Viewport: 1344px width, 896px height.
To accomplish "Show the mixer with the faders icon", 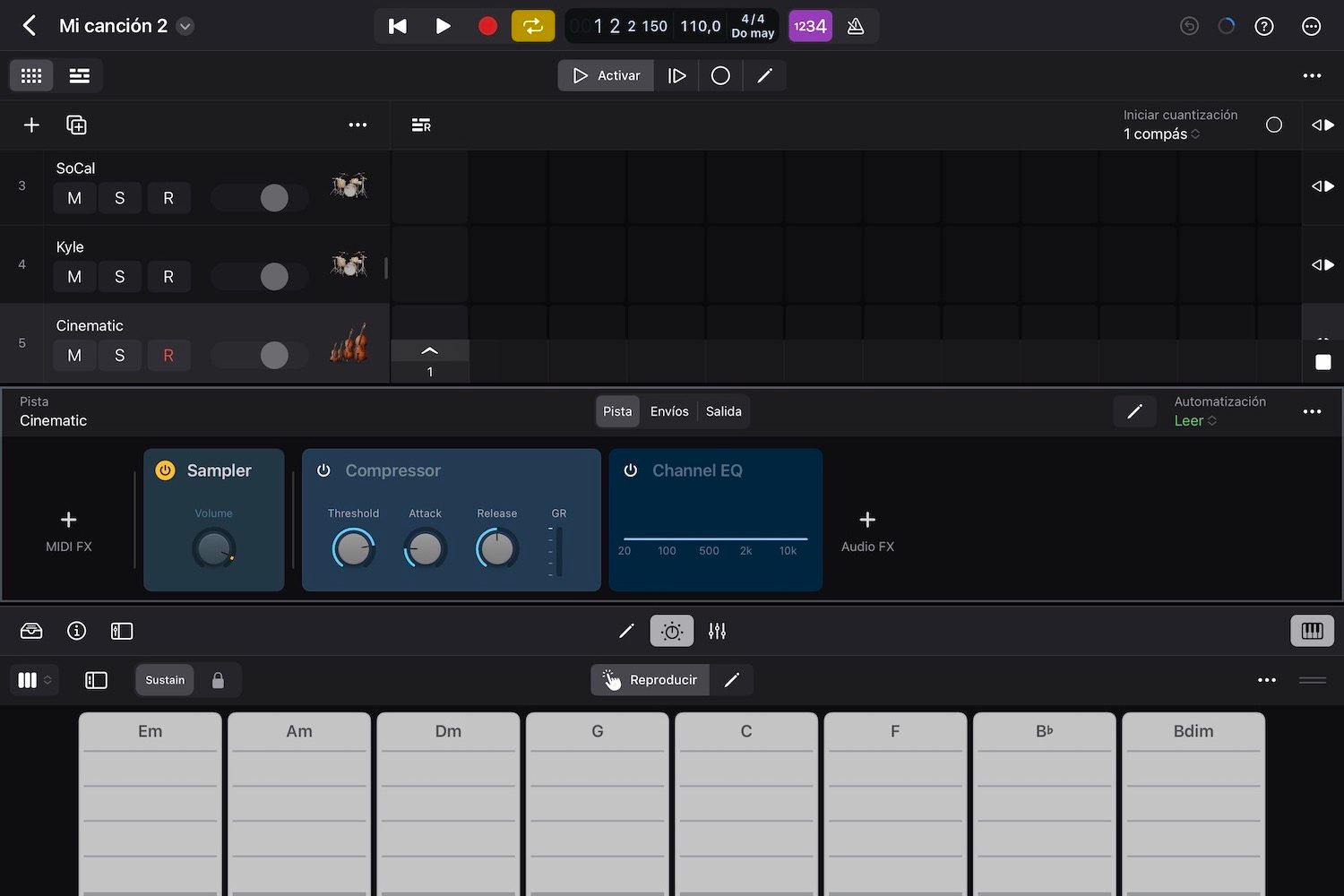I will 716,630.
